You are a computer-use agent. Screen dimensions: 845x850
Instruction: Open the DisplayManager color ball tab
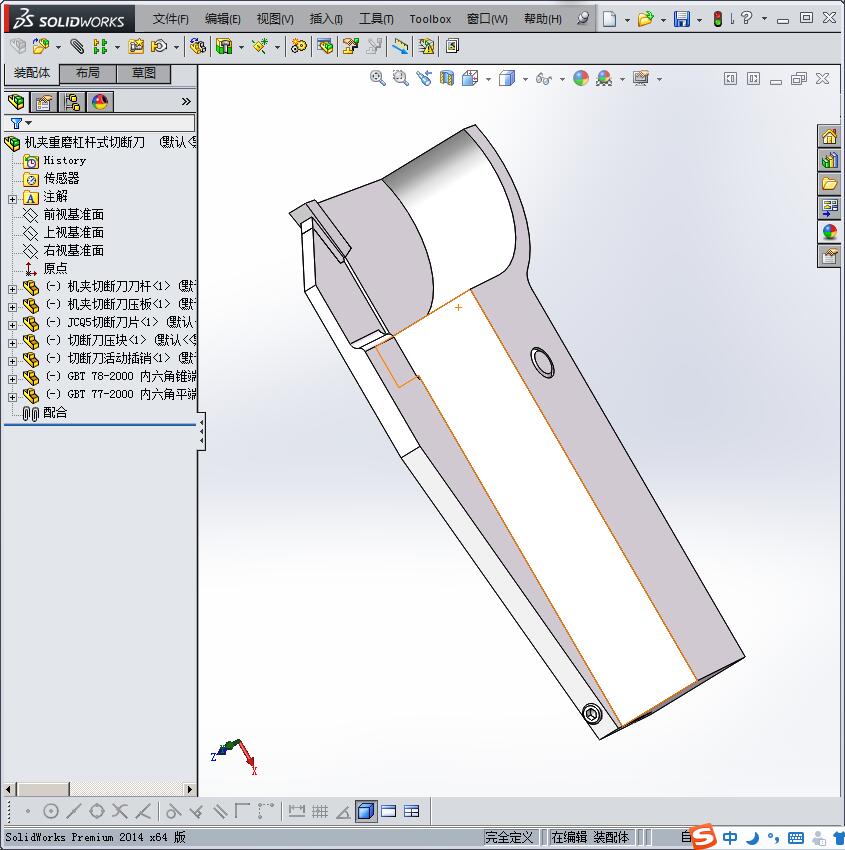pyautogui.click(x=100, y=101)
